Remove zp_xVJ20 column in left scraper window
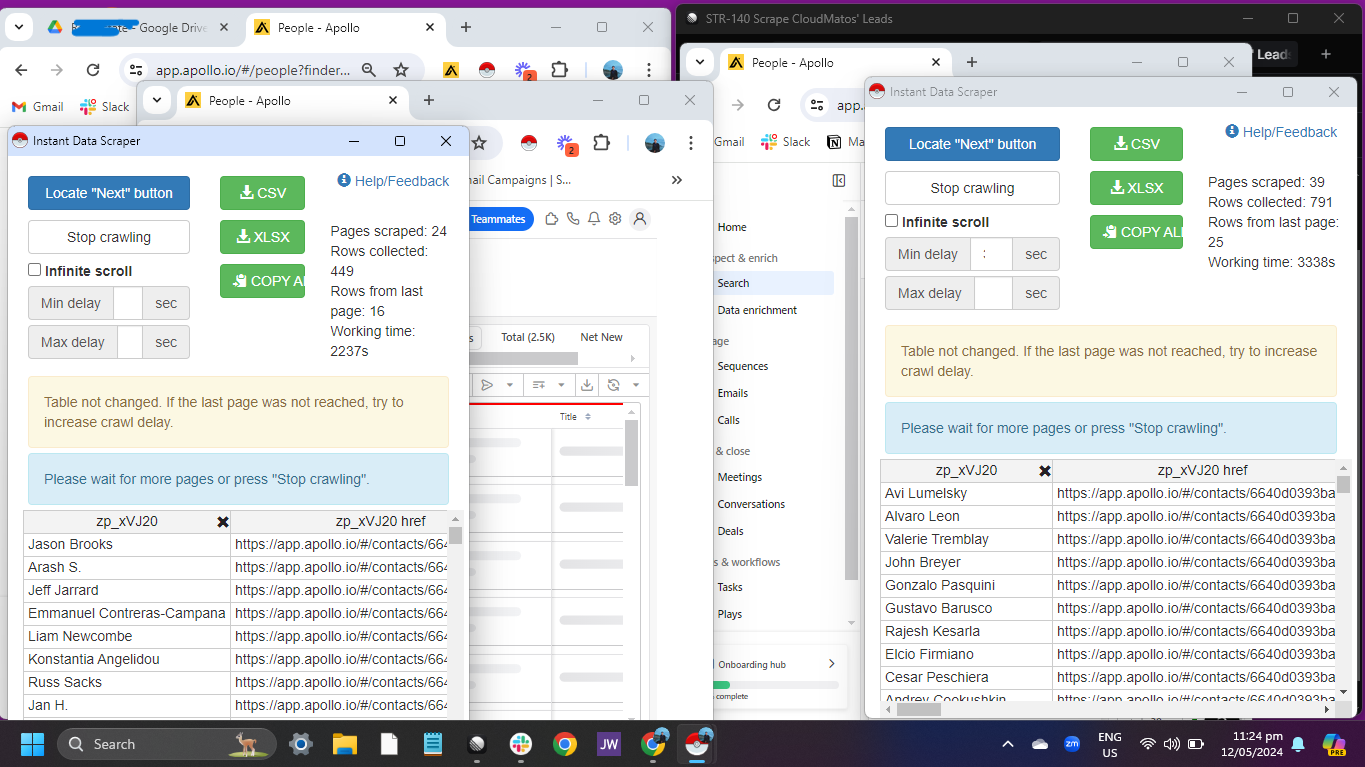1365x767 pixels. pos(222,522)
